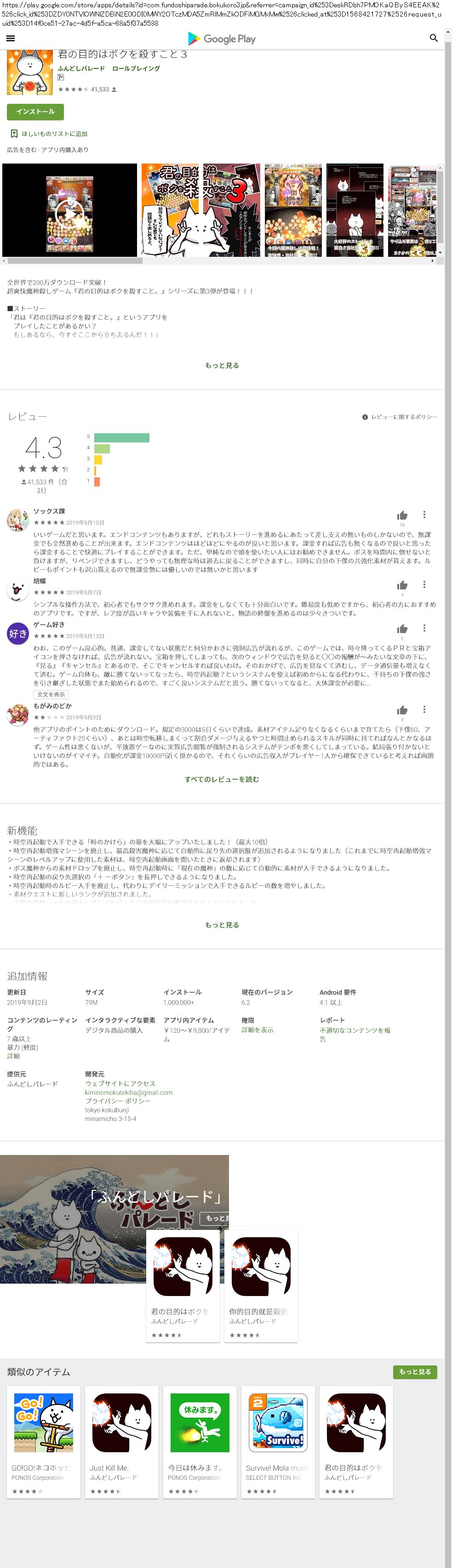Click the 41,533 rating count at top
The image size is (452, 1568).
(x=100, y=90)
